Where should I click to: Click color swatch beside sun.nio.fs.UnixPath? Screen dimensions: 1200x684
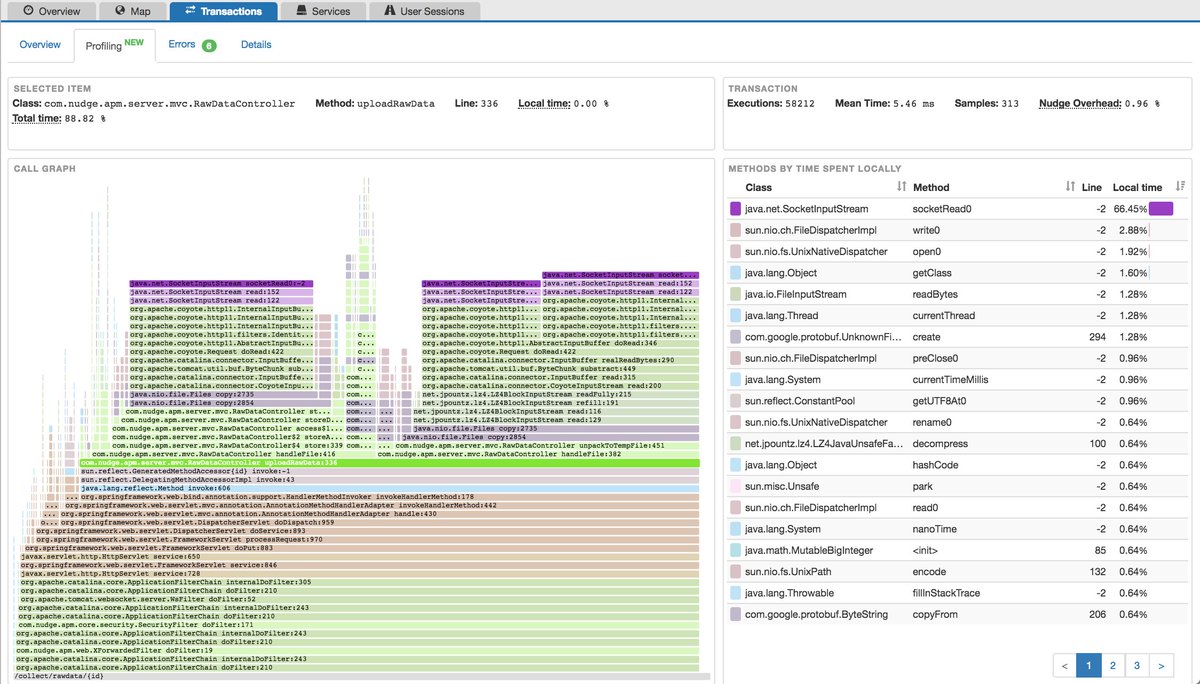tap(736, 572)
